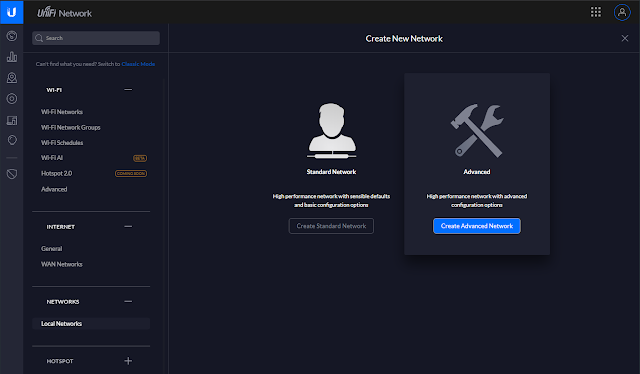Open WiFi Networks settings
Screen dimensions: 640x374
pos(62,112)
